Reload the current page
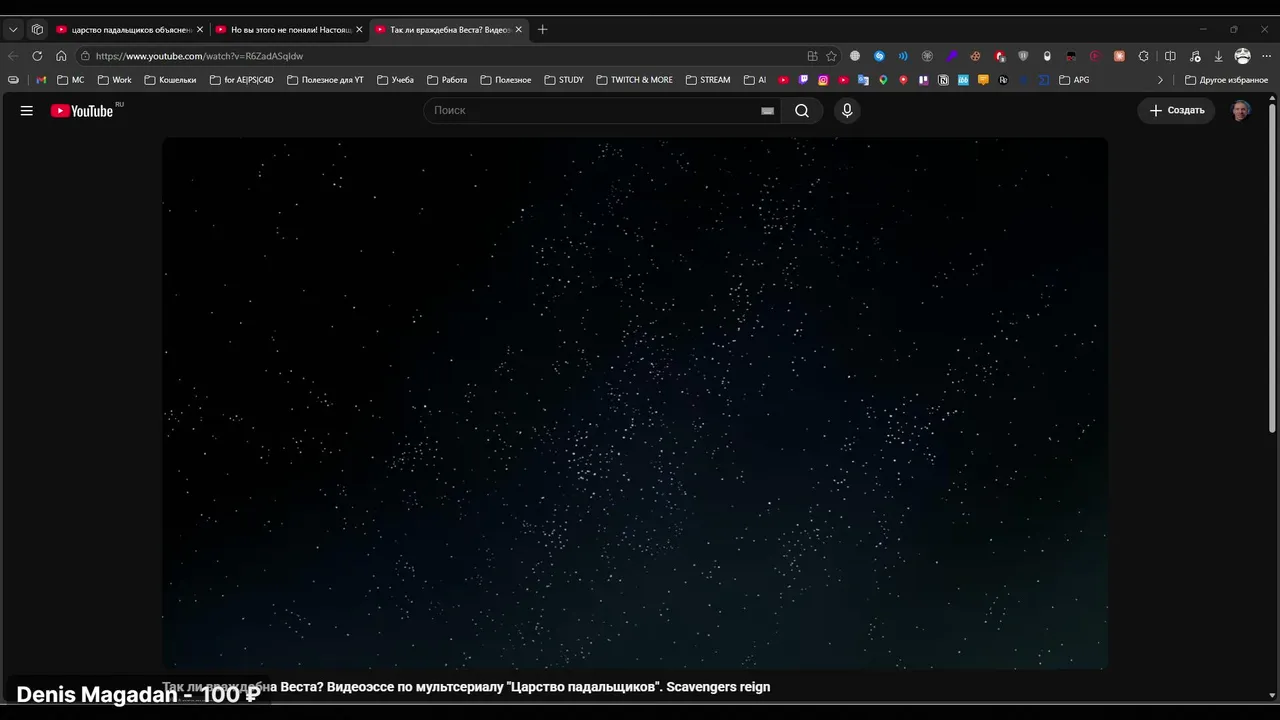1280x720 pixels. (37, 56)
